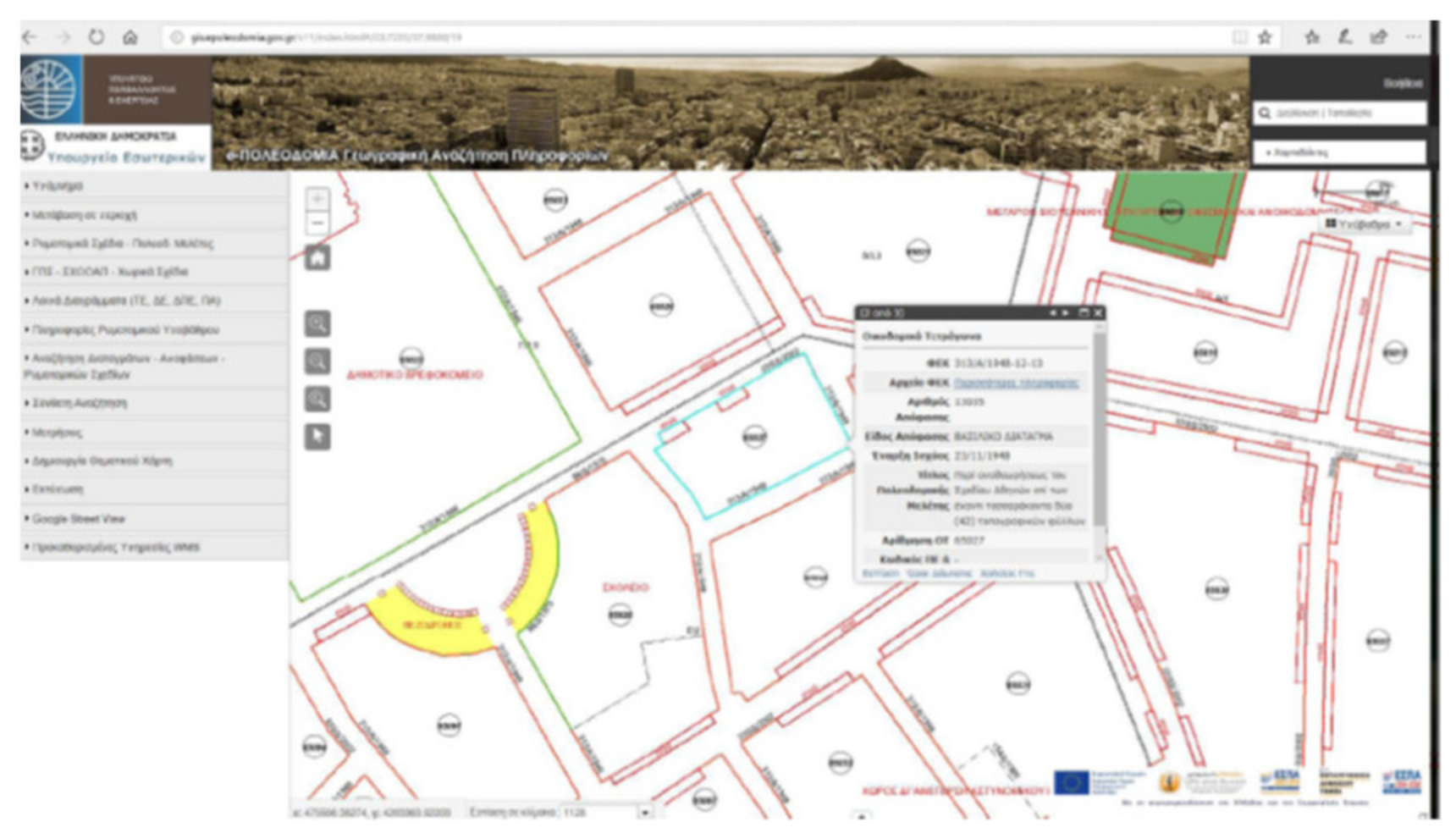Open the map scale dropdown at bottom
Screen dimensions: 1456x833
coord(645,812)
